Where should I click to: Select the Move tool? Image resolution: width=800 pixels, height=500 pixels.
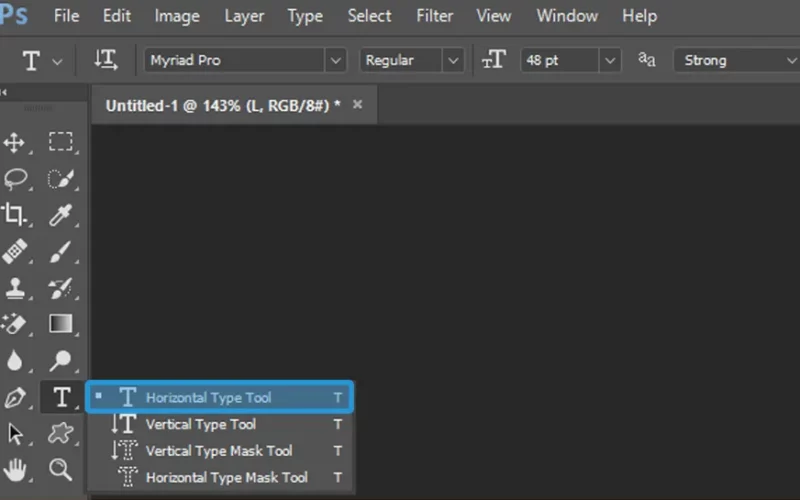(14, 142)
